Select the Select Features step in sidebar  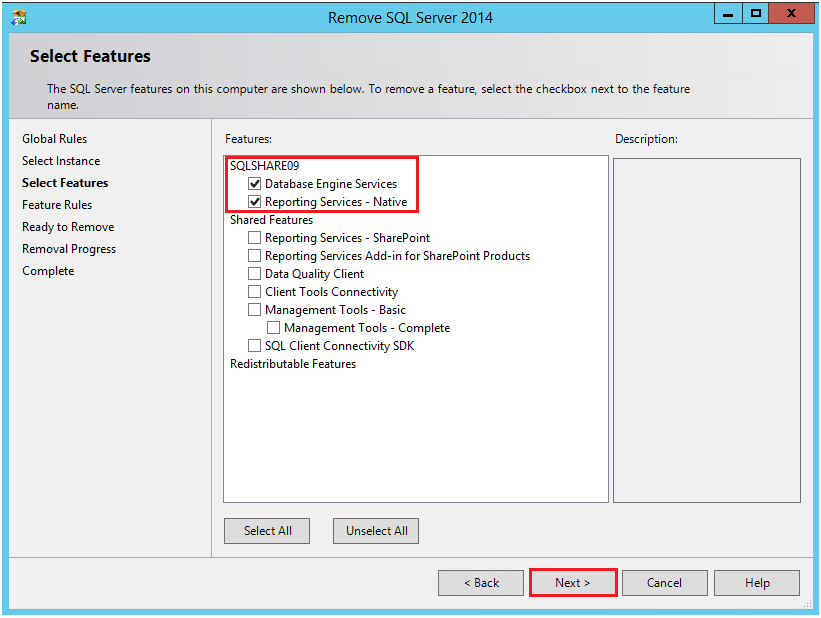(x=65, y=183)
